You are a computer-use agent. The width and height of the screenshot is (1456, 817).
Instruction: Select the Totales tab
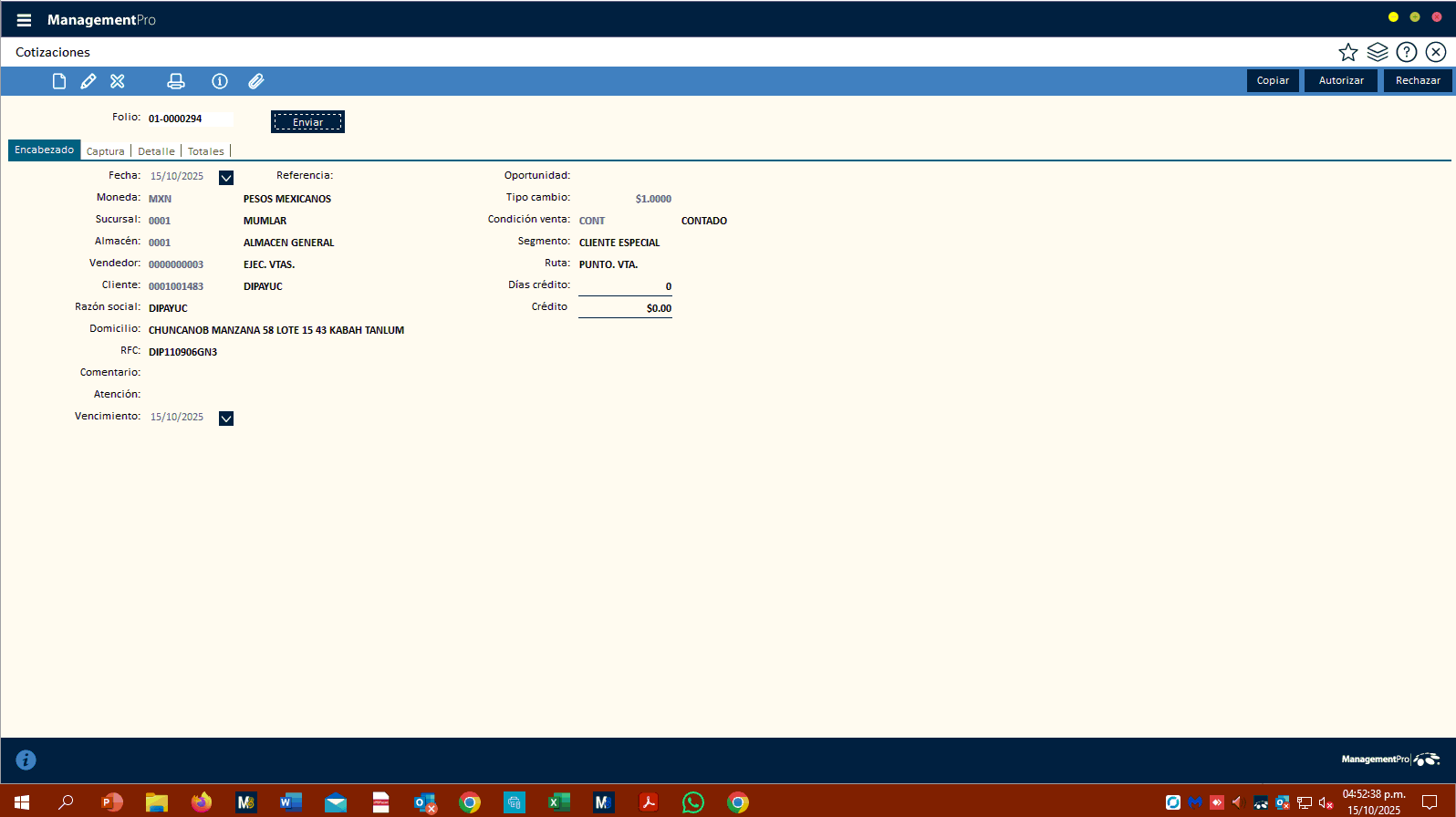[x=206, y=151]
